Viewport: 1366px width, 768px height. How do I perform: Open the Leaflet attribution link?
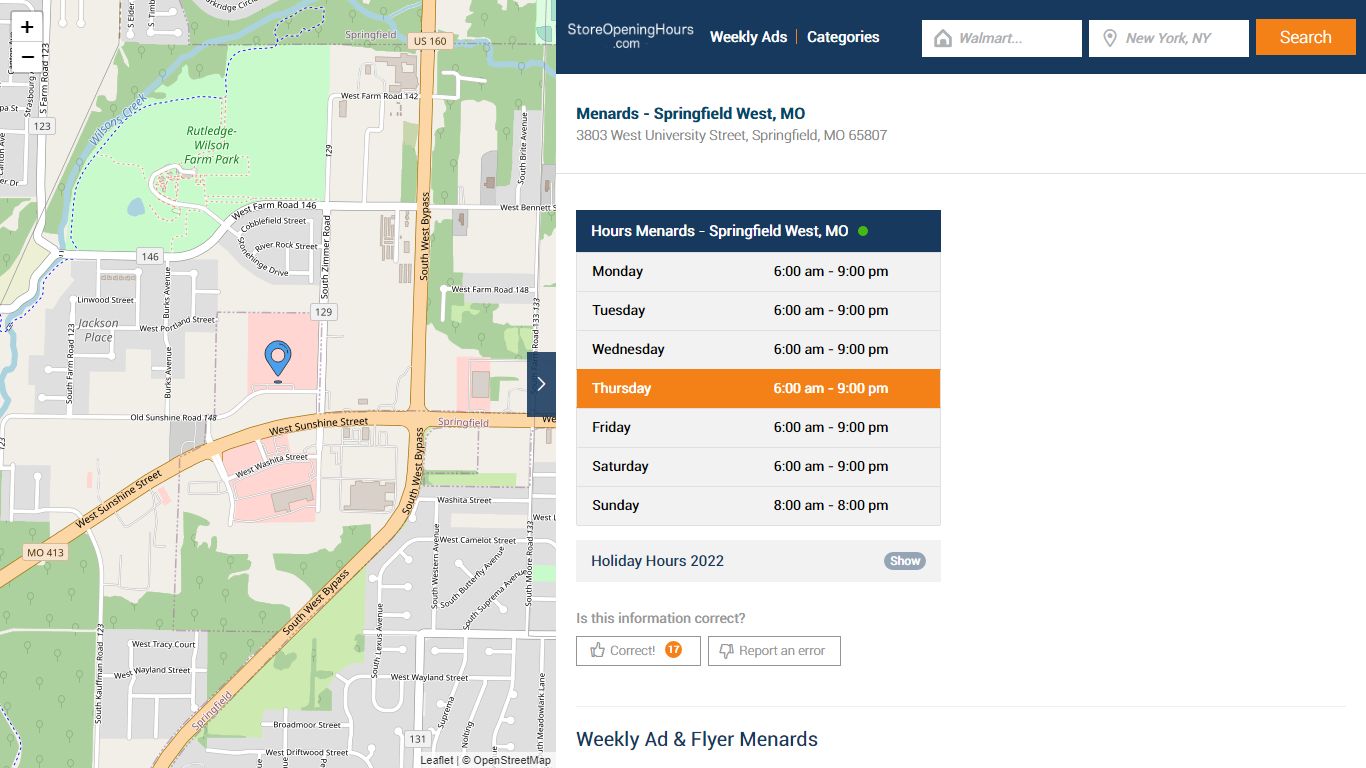(437, 760)
